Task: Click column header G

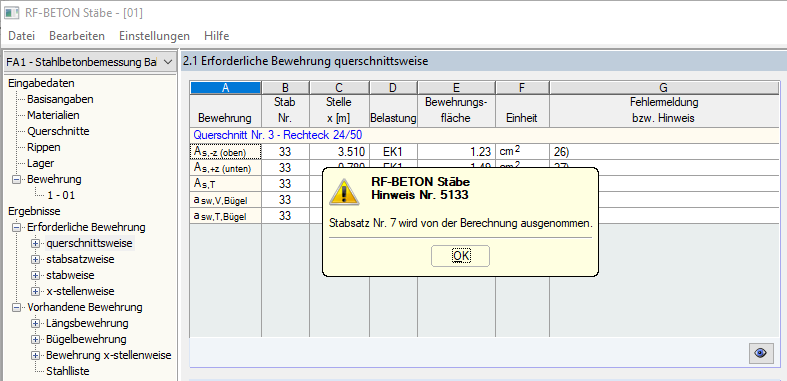Action: [x=664, y=88]
